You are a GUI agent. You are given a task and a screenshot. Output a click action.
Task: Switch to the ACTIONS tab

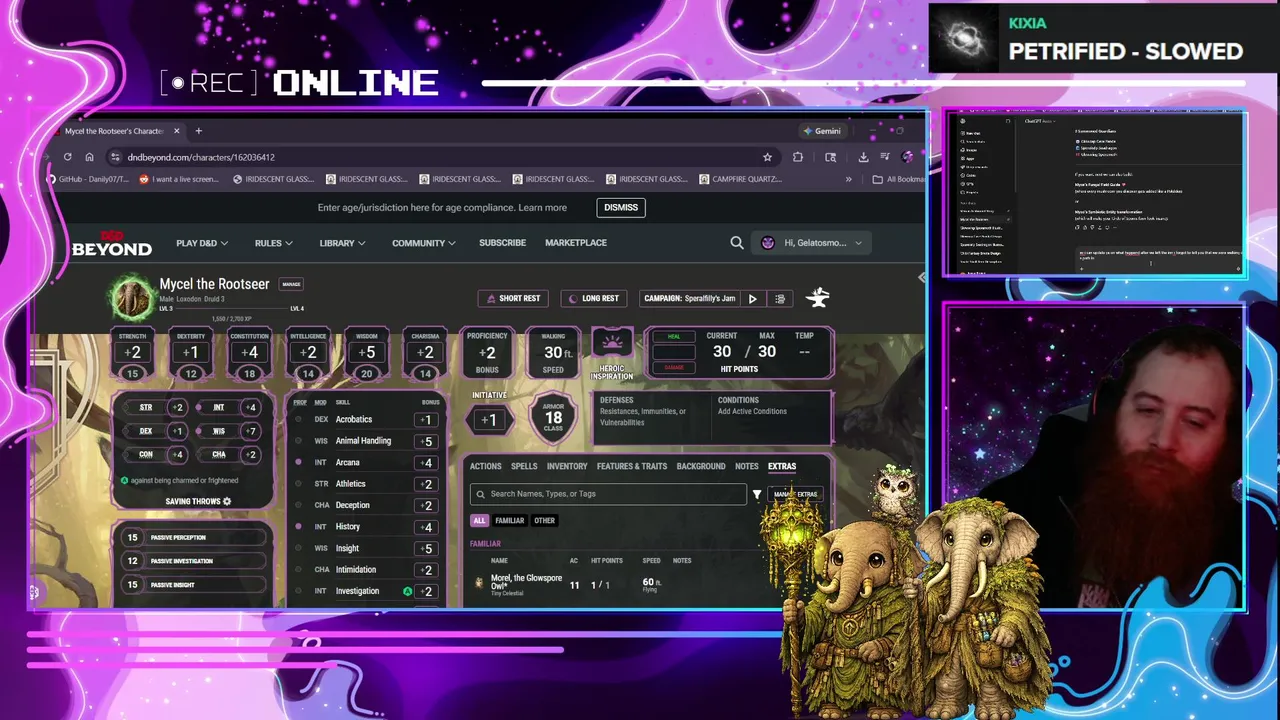[485, 466]
